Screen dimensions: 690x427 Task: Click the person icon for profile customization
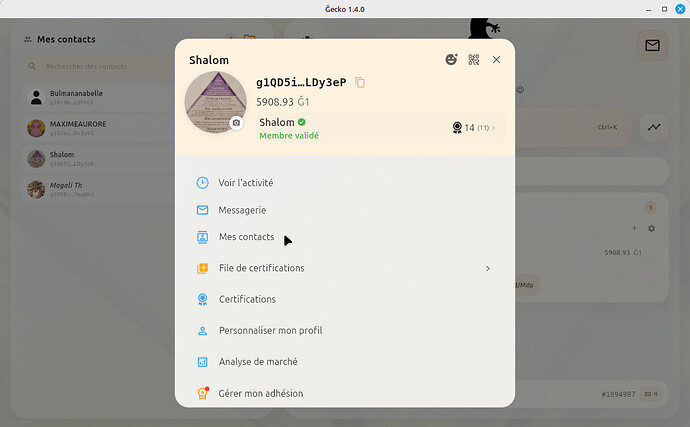[x=202, y=331]
